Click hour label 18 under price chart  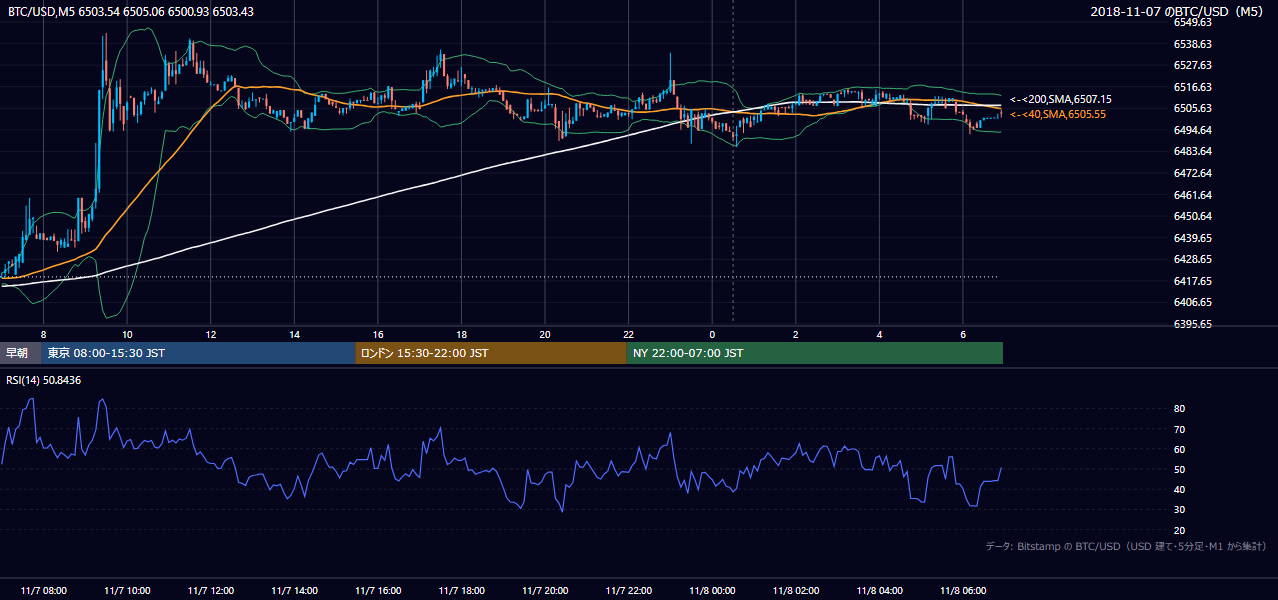[x=461, y=334]
